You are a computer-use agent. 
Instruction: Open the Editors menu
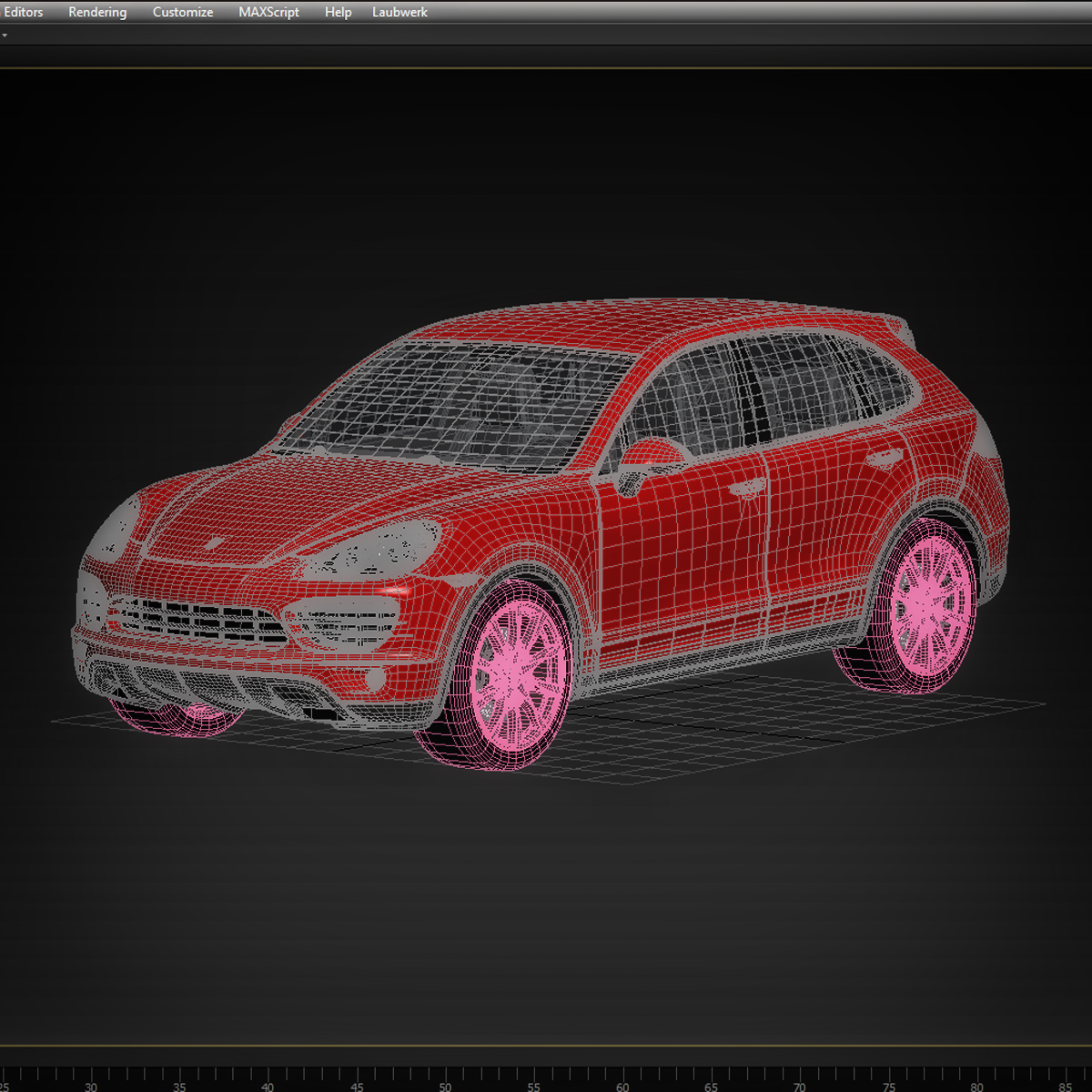click(x=24, y=12)
